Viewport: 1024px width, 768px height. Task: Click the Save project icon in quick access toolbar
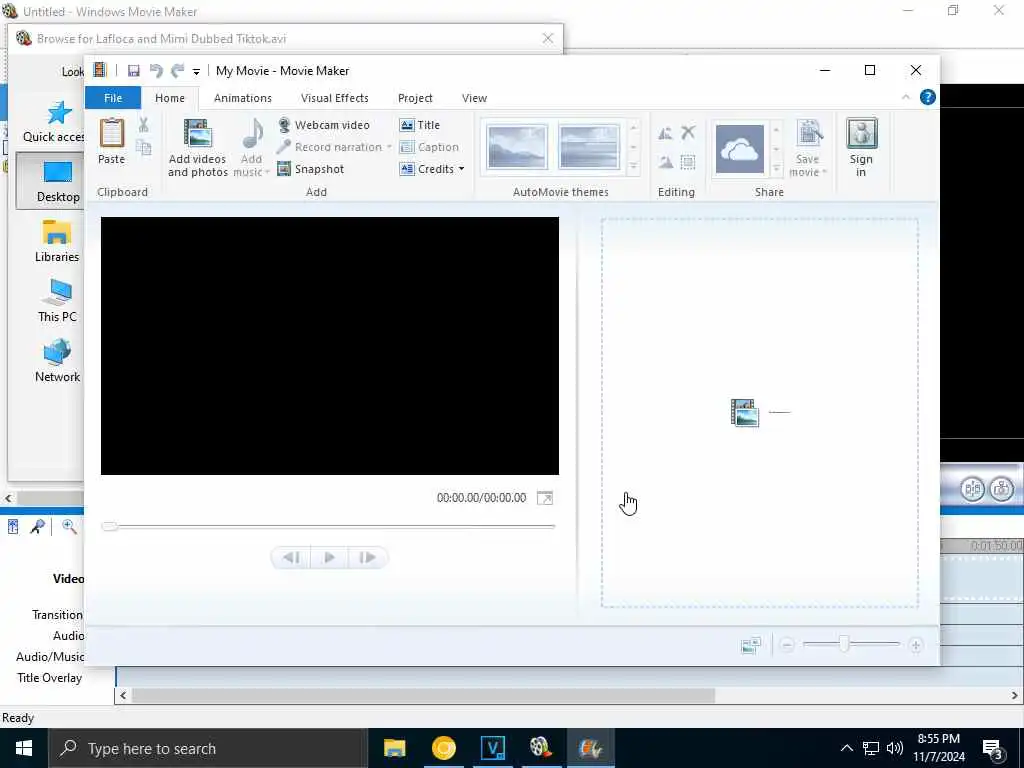tap(133, 71)
